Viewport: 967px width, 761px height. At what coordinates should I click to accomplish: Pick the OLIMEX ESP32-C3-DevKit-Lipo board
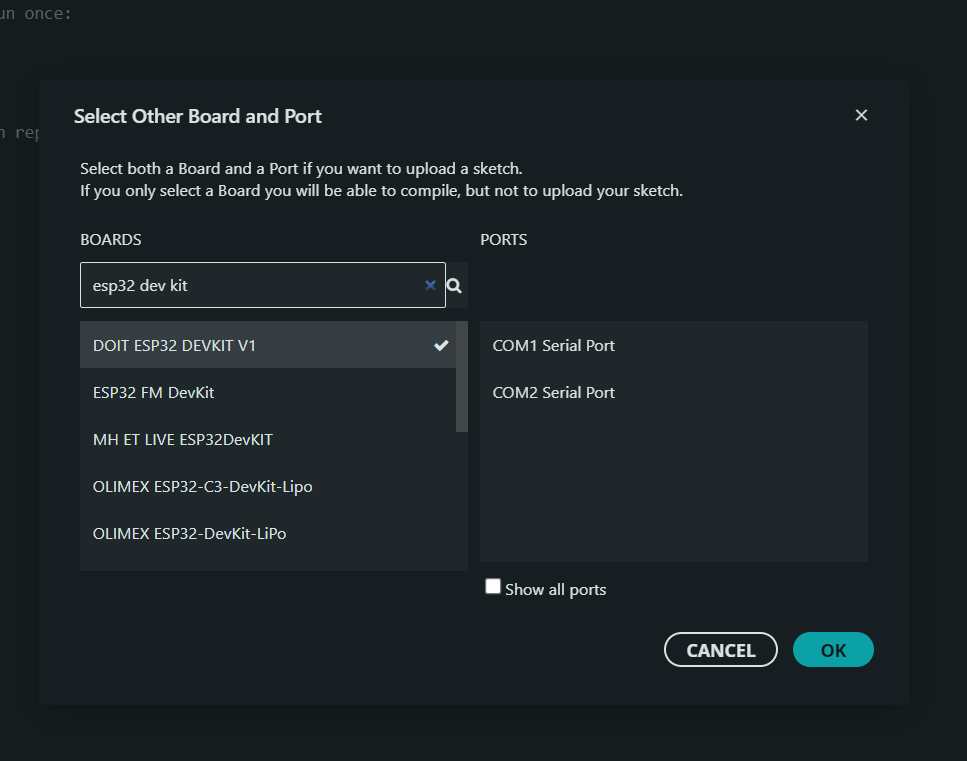coord(203,486)
